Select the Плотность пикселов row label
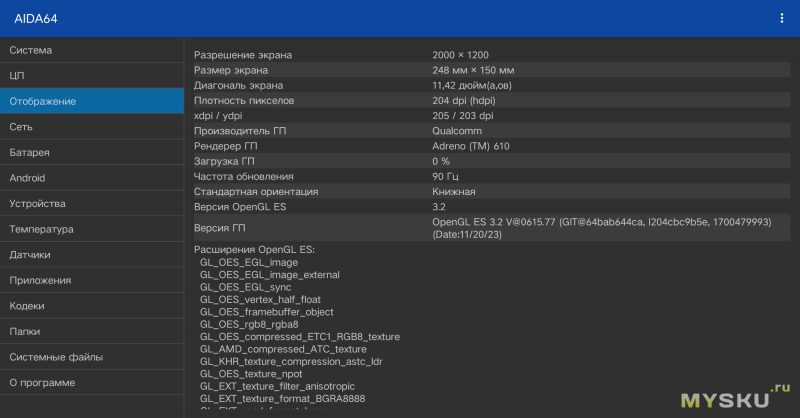 244,101
